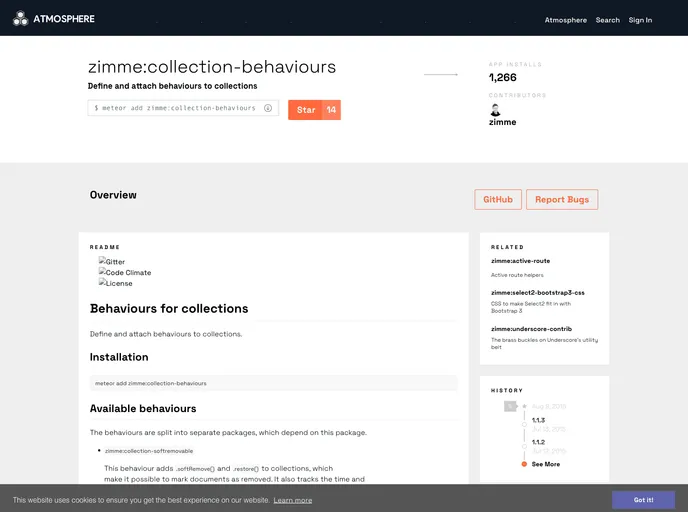
Task: Click the zimme contributor avatar
Action: (x=495, y=110)
